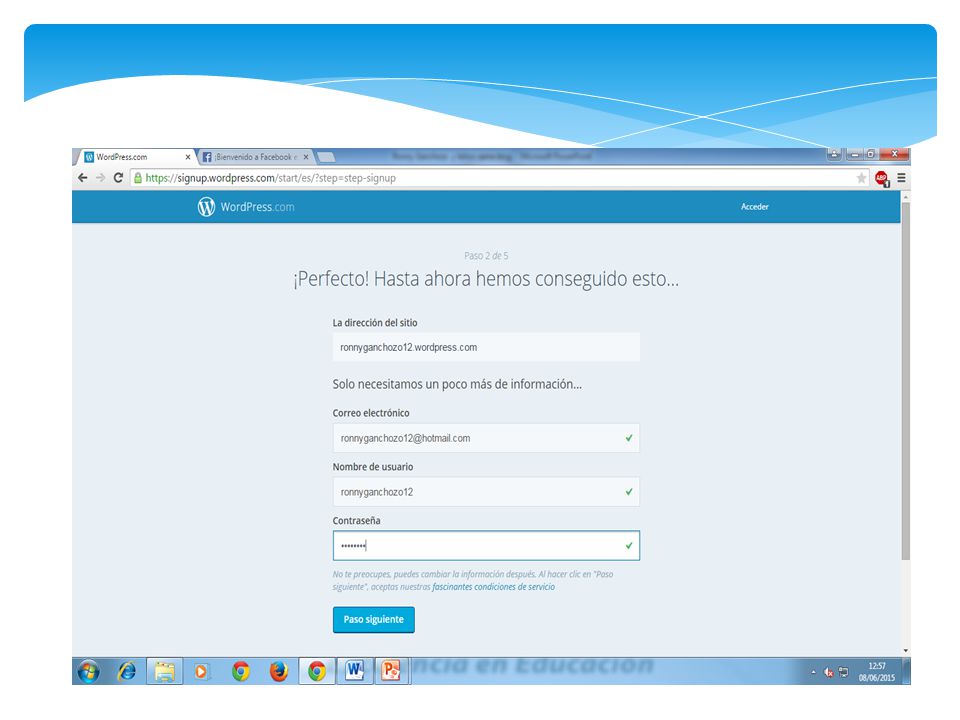960x720 pixels.
Task: Click the "Contraseña" label
Action: 356,521
